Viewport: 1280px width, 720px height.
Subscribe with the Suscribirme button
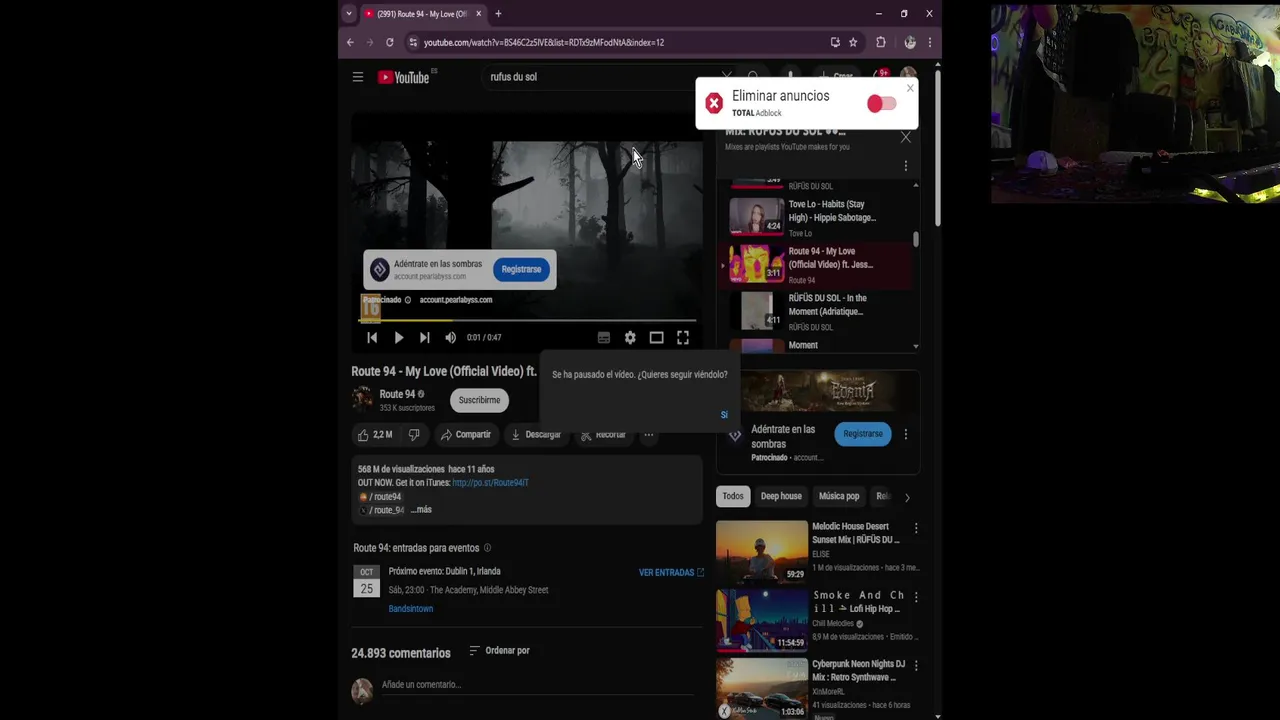tap(479, 400)
